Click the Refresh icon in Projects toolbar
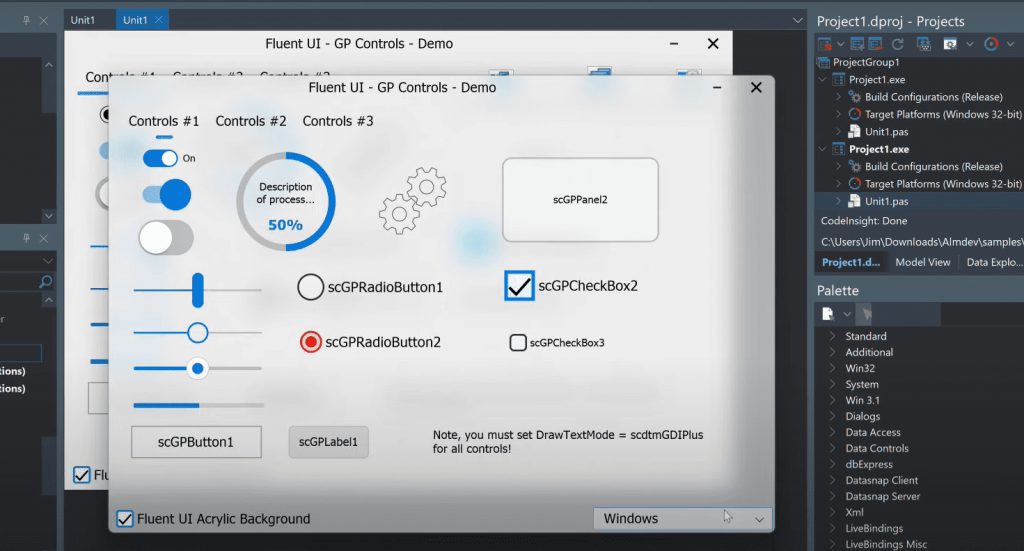Image resolution: width=1024 pixels, height=551 pixels. (x=898, y=44)
